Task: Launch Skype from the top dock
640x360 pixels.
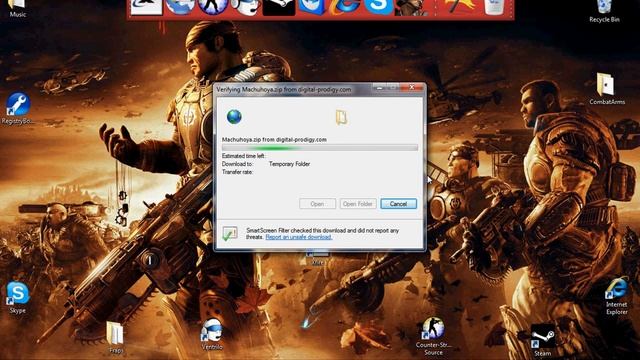Action: [378, 7]
